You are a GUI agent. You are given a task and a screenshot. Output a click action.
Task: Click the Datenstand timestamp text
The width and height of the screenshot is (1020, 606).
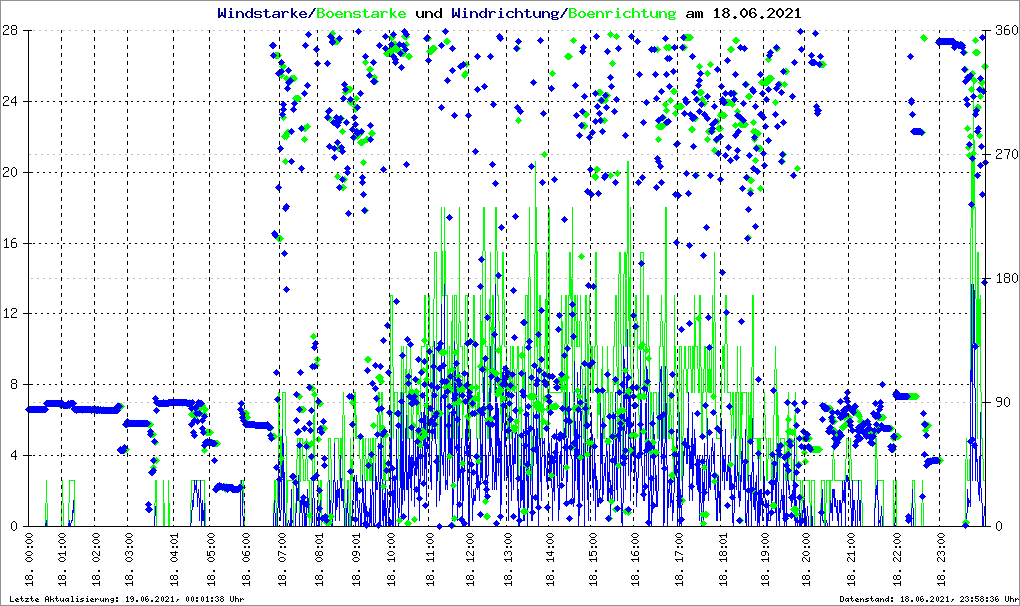(x=926, y=599)
